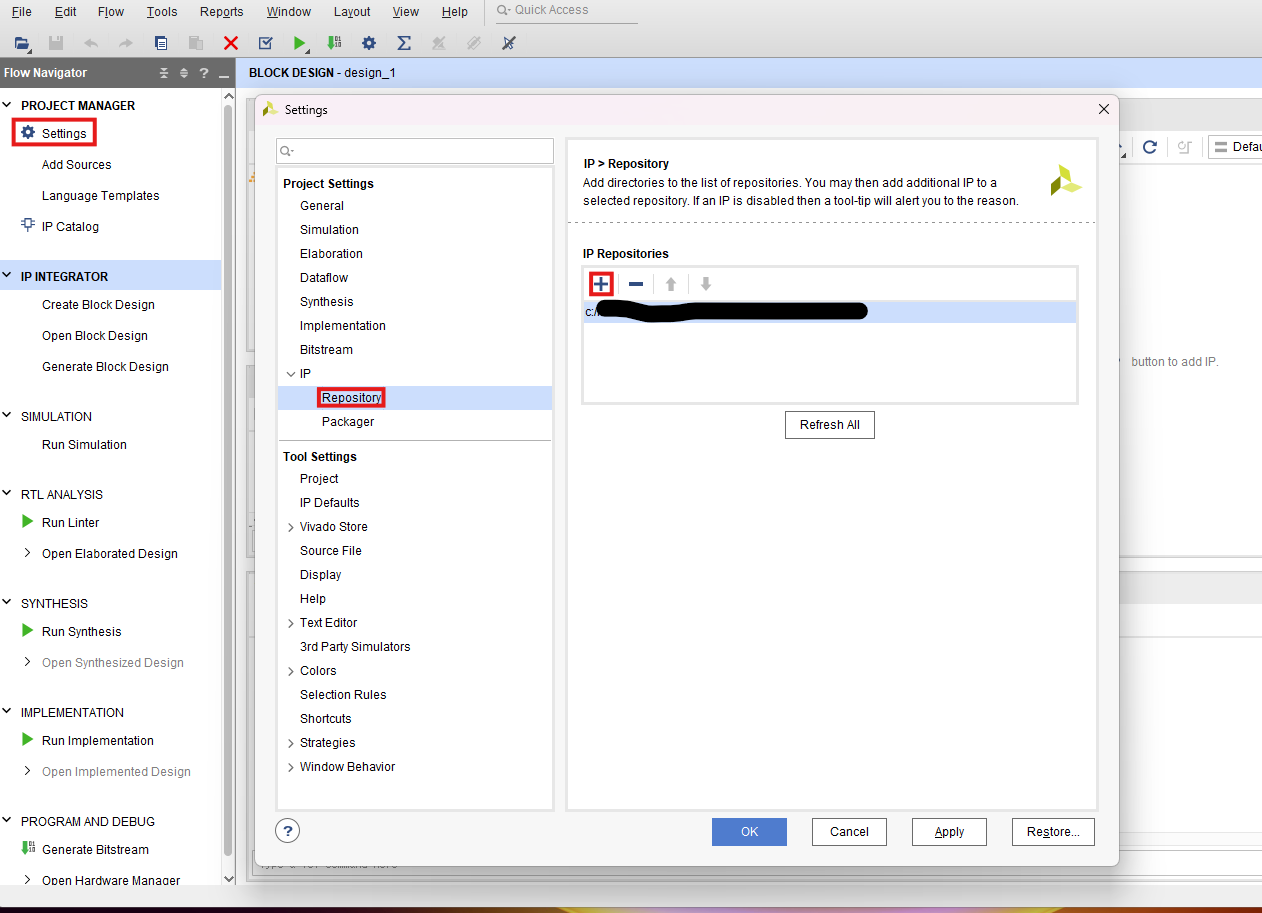Collapse all sections in Flow Navigator header
This screenshot has width=1262, height=913.
coord(164,73)
